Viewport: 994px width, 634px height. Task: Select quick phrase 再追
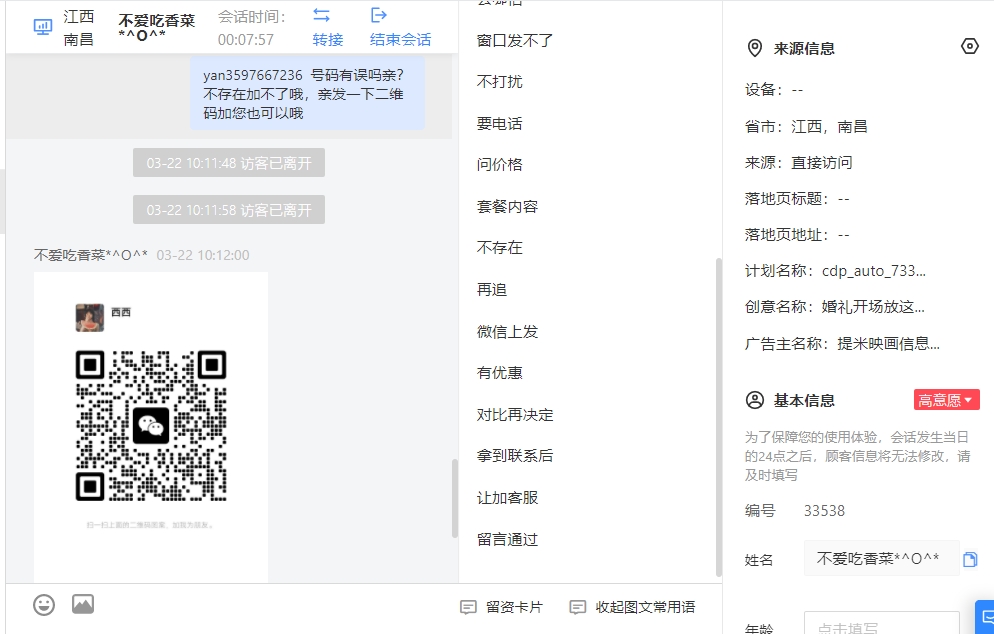click(492, 290)
